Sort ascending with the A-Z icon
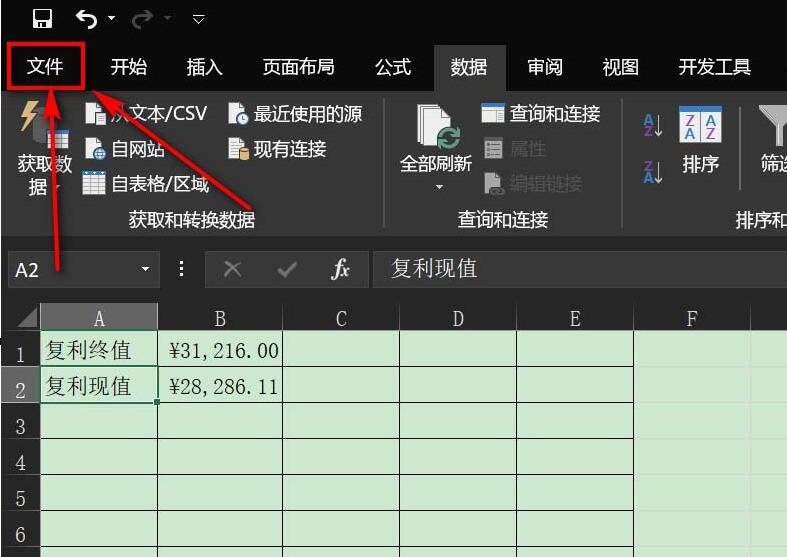The image size is (787, 557). point(653,124)
